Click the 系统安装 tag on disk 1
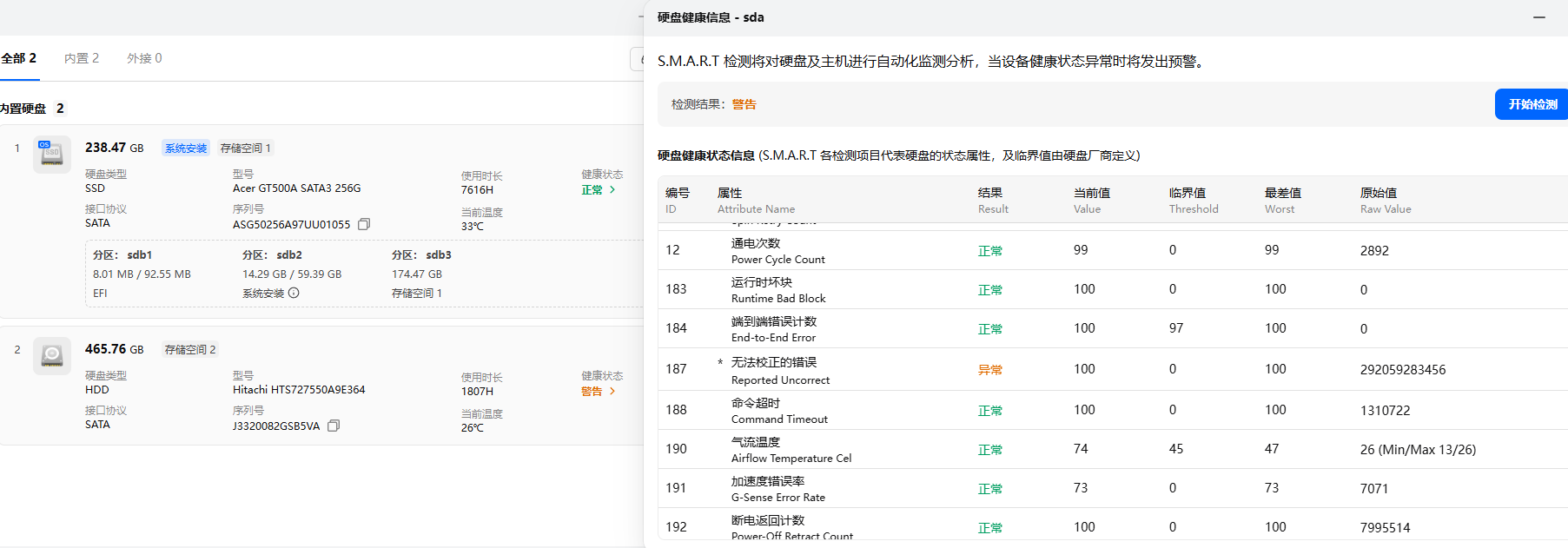1568x548 pixels. click(x=186, y=149)
